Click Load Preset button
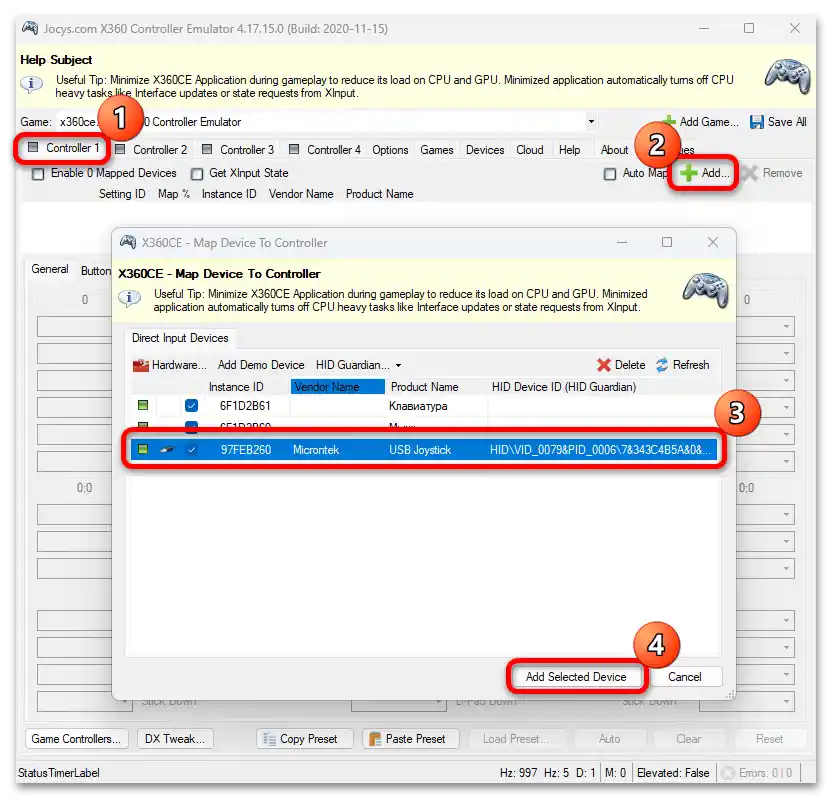The image size is (832, 799). 515,739
